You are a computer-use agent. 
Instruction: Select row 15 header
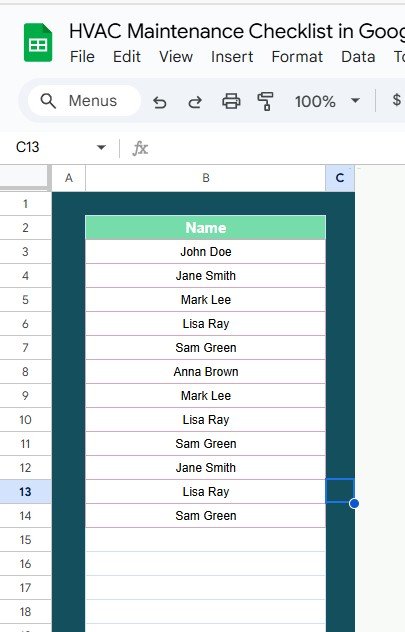click(x=25, y=540)
